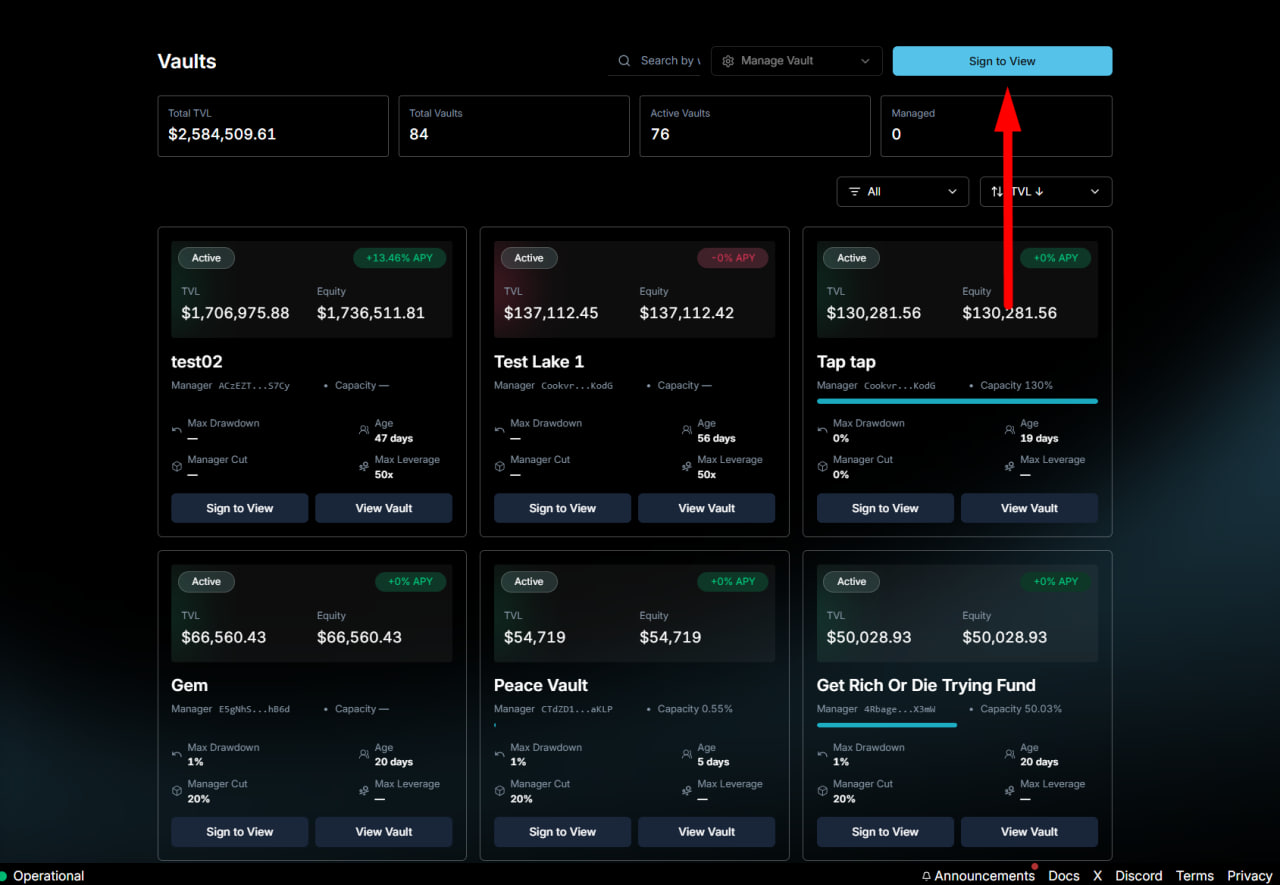Click test02 Max Drawdown icon
1280x885 pixels.
177,430
